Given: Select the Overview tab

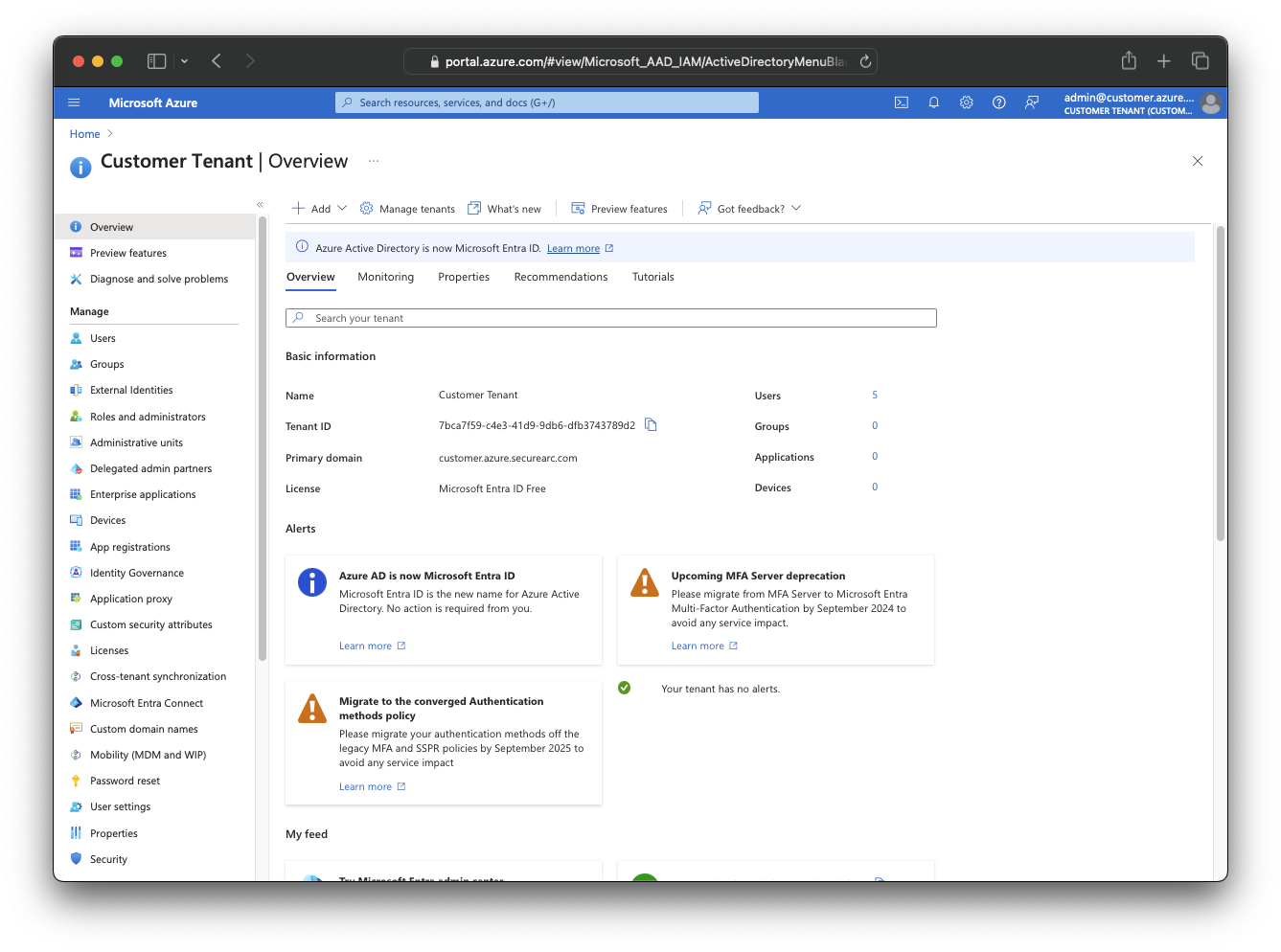Looking at the screenshot, I should point(310,277).
